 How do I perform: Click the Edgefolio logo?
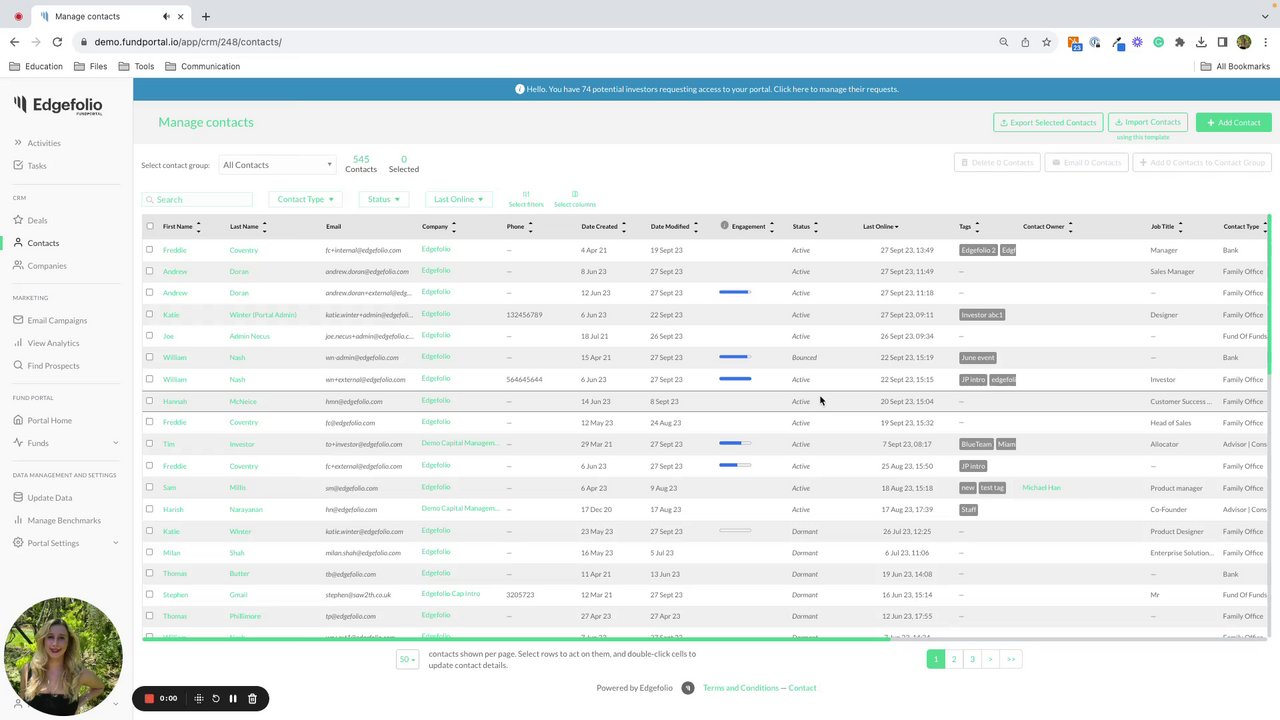coord(58,106)
